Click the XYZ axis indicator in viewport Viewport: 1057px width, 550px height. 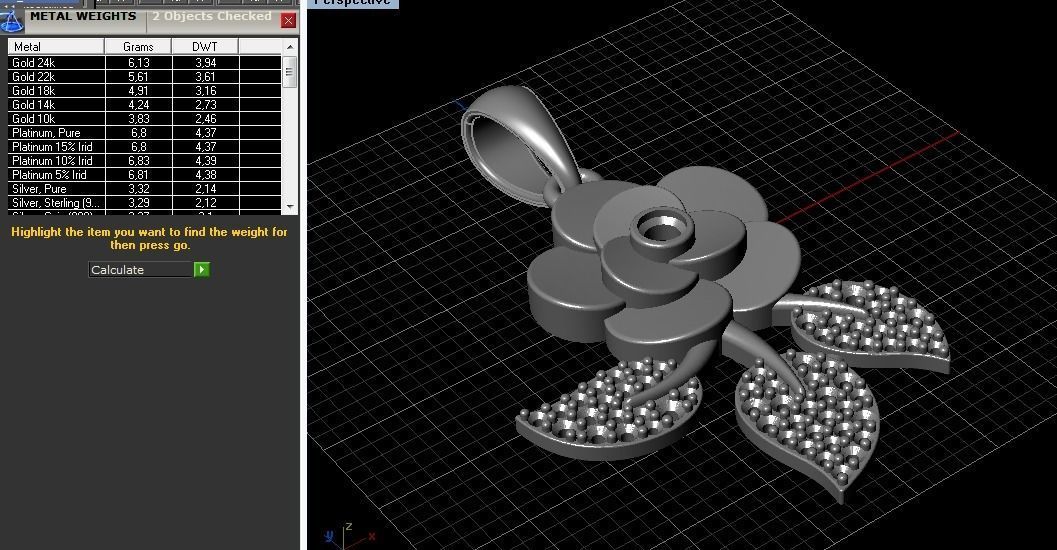[x=349, y=534]
